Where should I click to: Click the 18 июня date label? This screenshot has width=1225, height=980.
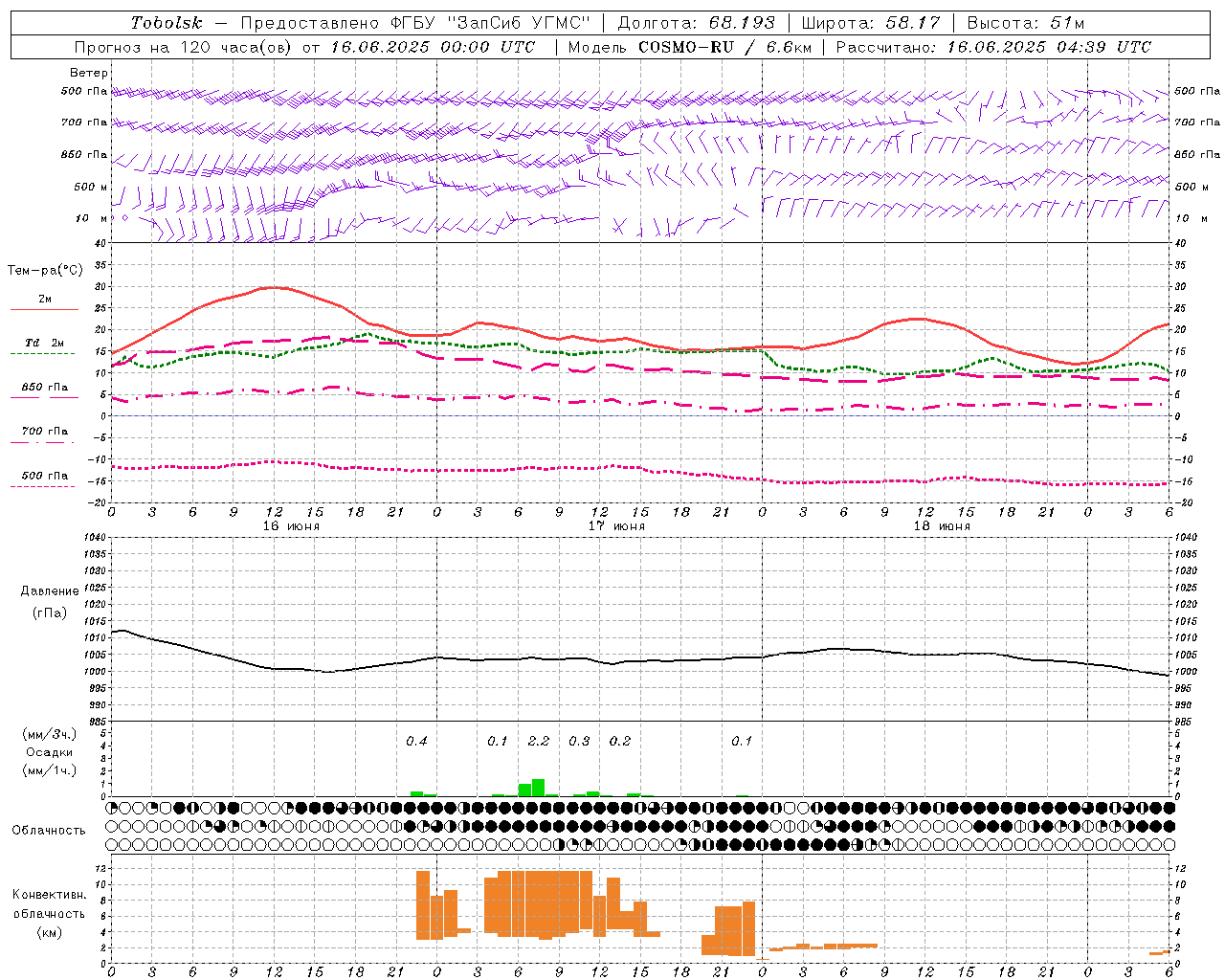coord(942,526)
